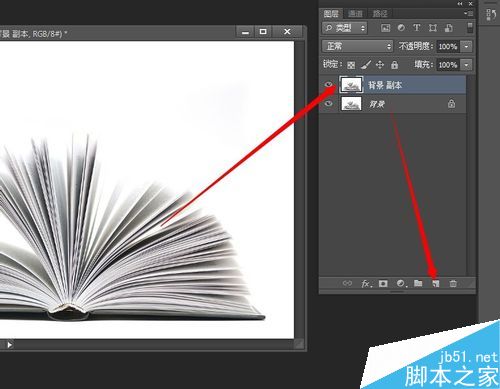500x389 pixels.
Task: Switch to the 通道 channels tab
Action: pyautogui.click(x=355, y=14)
